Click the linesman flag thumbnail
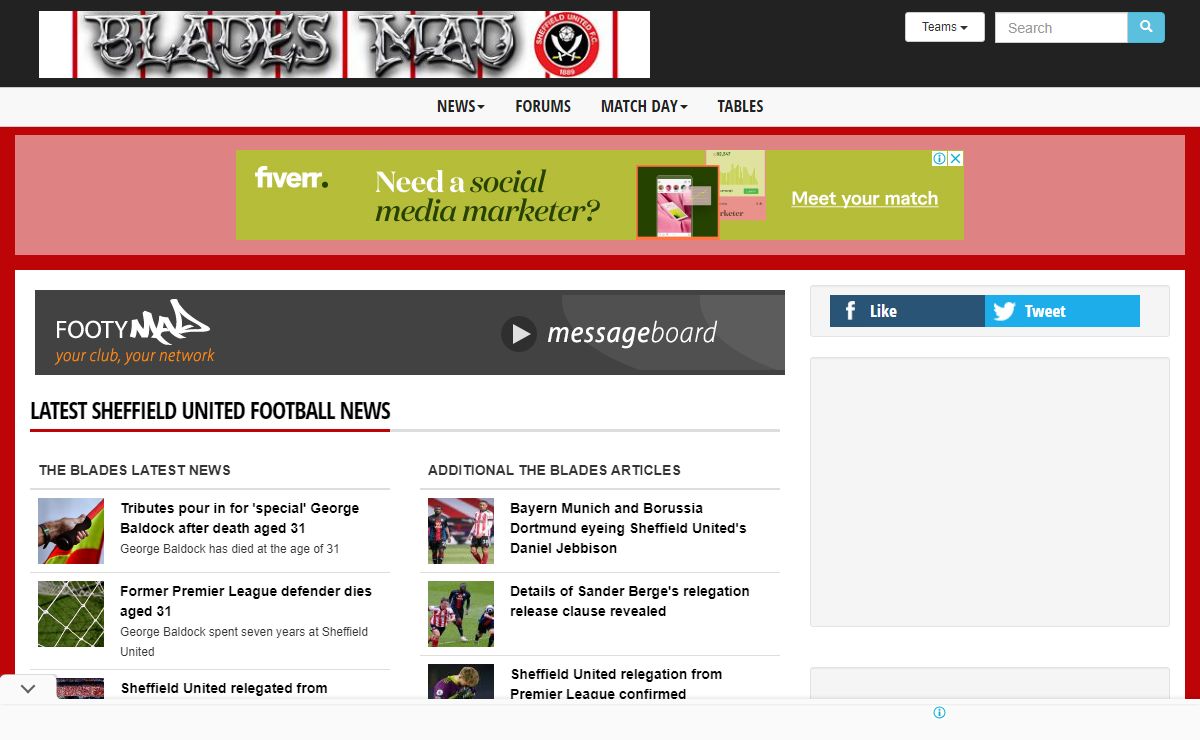The width and height of the screenshot is (1200, 740). pos(71,531)
